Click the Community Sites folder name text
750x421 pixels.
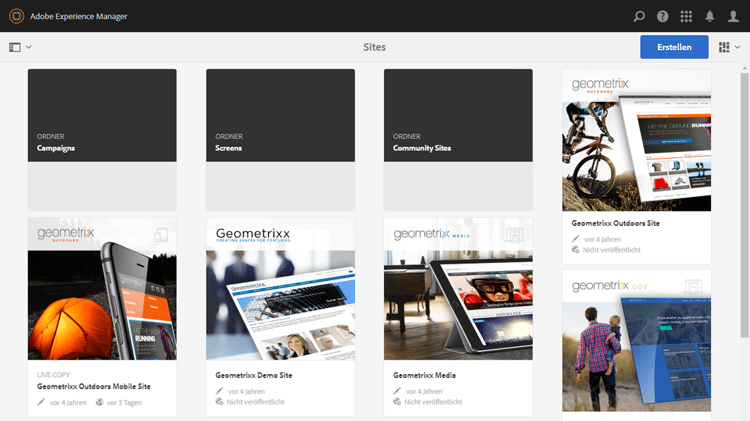tap(422, 148)
